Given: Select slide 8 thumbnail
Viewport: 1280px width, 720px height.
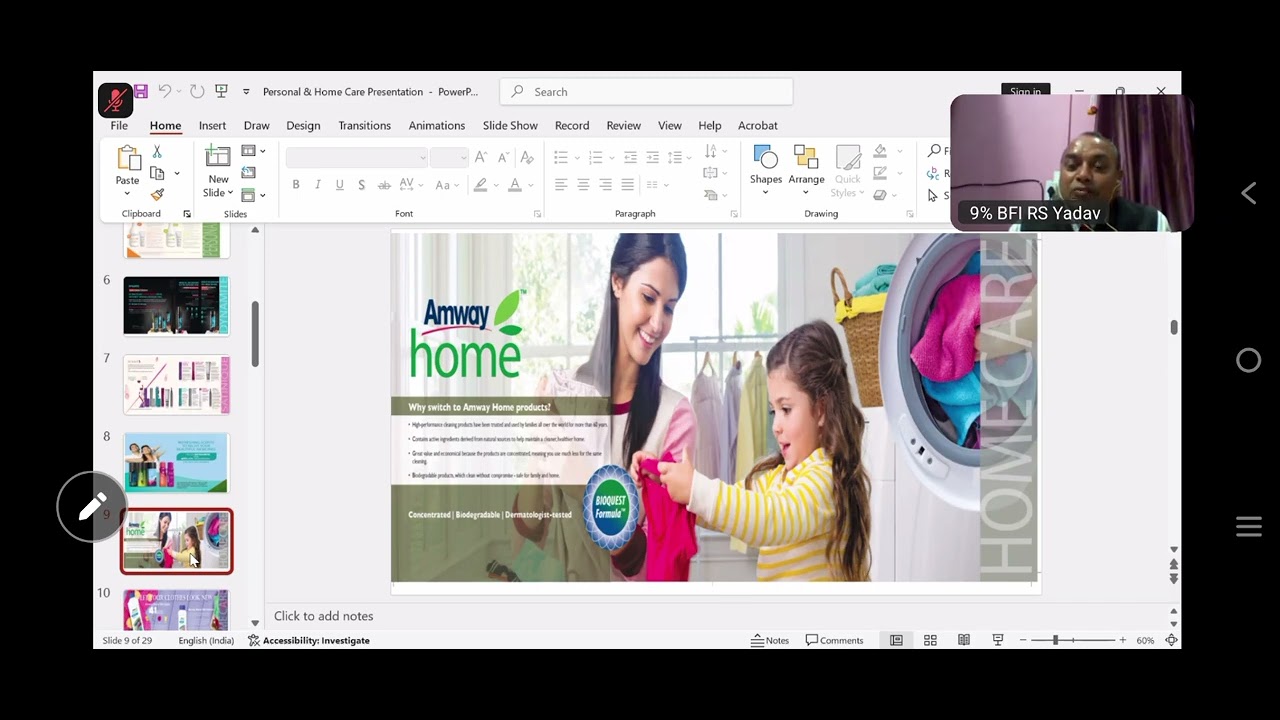Looking at the screenshot, I should [176, 463].
